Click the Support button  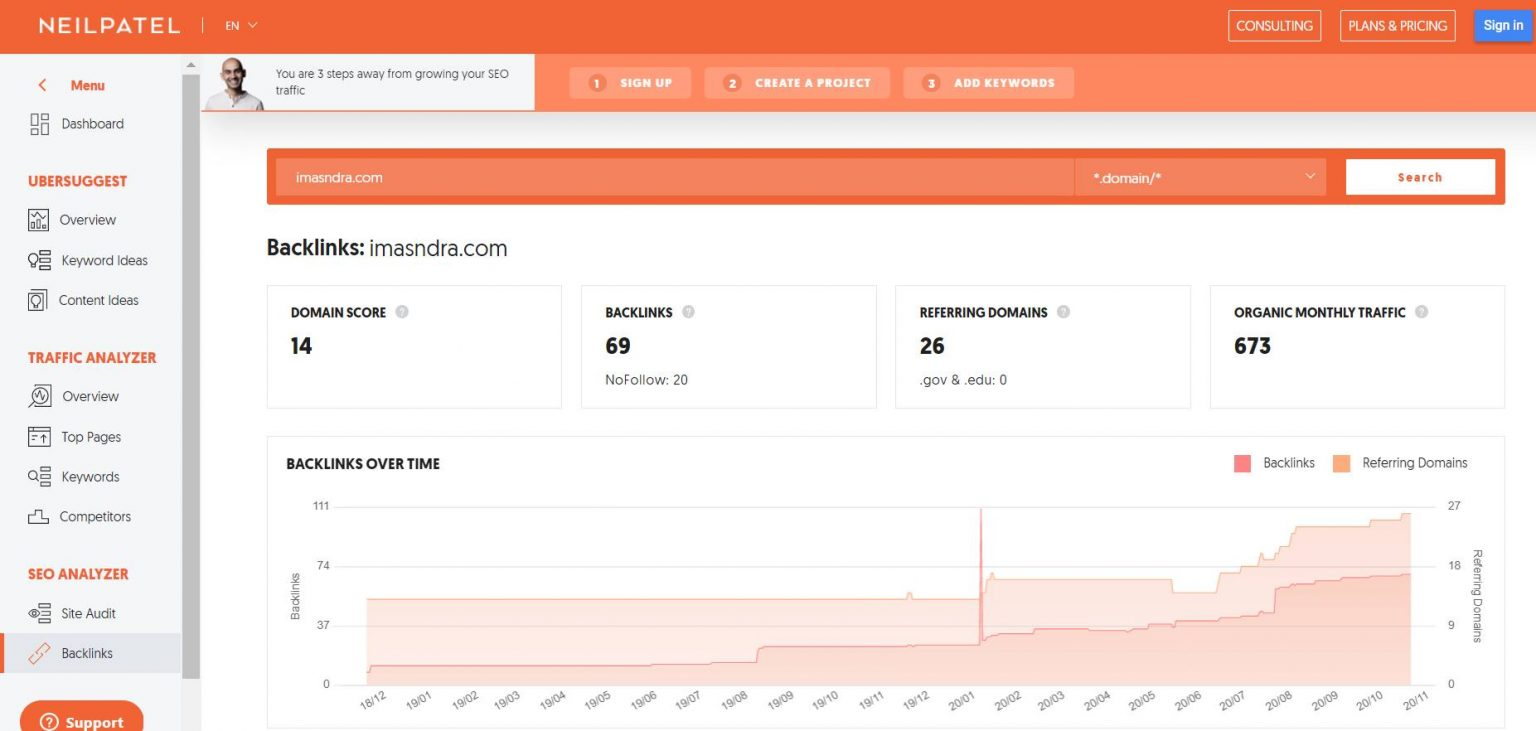pyautogui.click(x=81, y=716)
